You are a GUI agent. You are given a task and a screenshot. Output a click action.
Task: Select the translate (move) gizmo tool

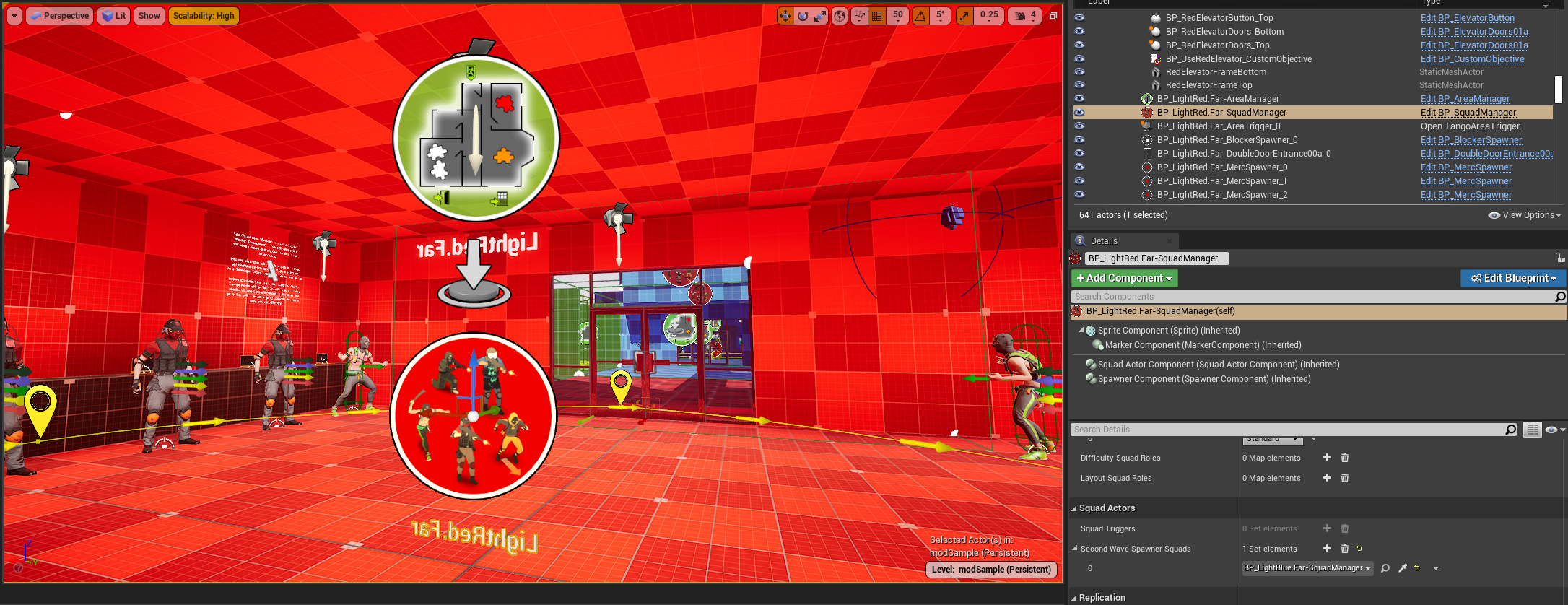coord(785,16)
